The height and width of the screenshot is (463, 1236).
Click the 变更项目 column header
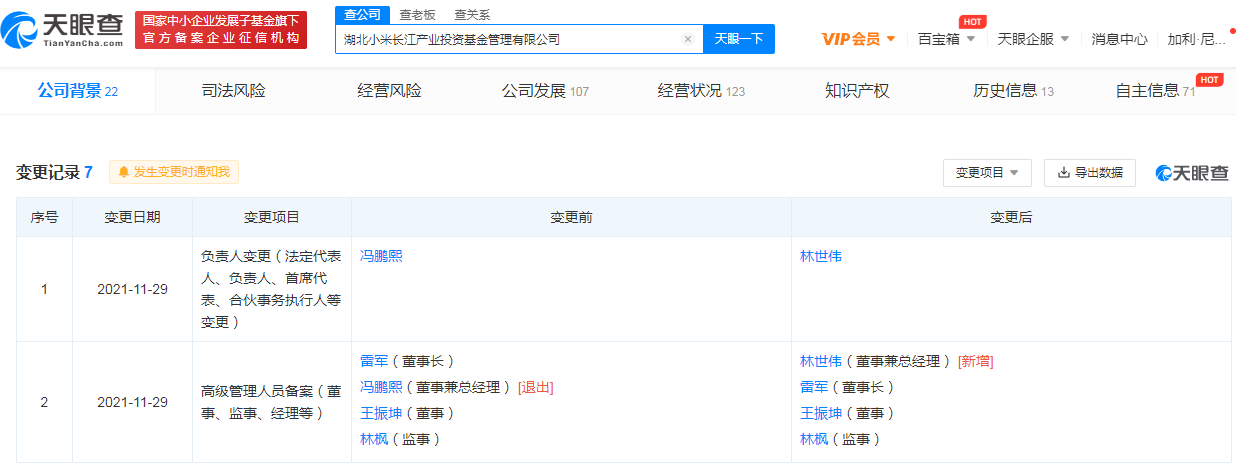pyautogui.click(x=272, y=217)
